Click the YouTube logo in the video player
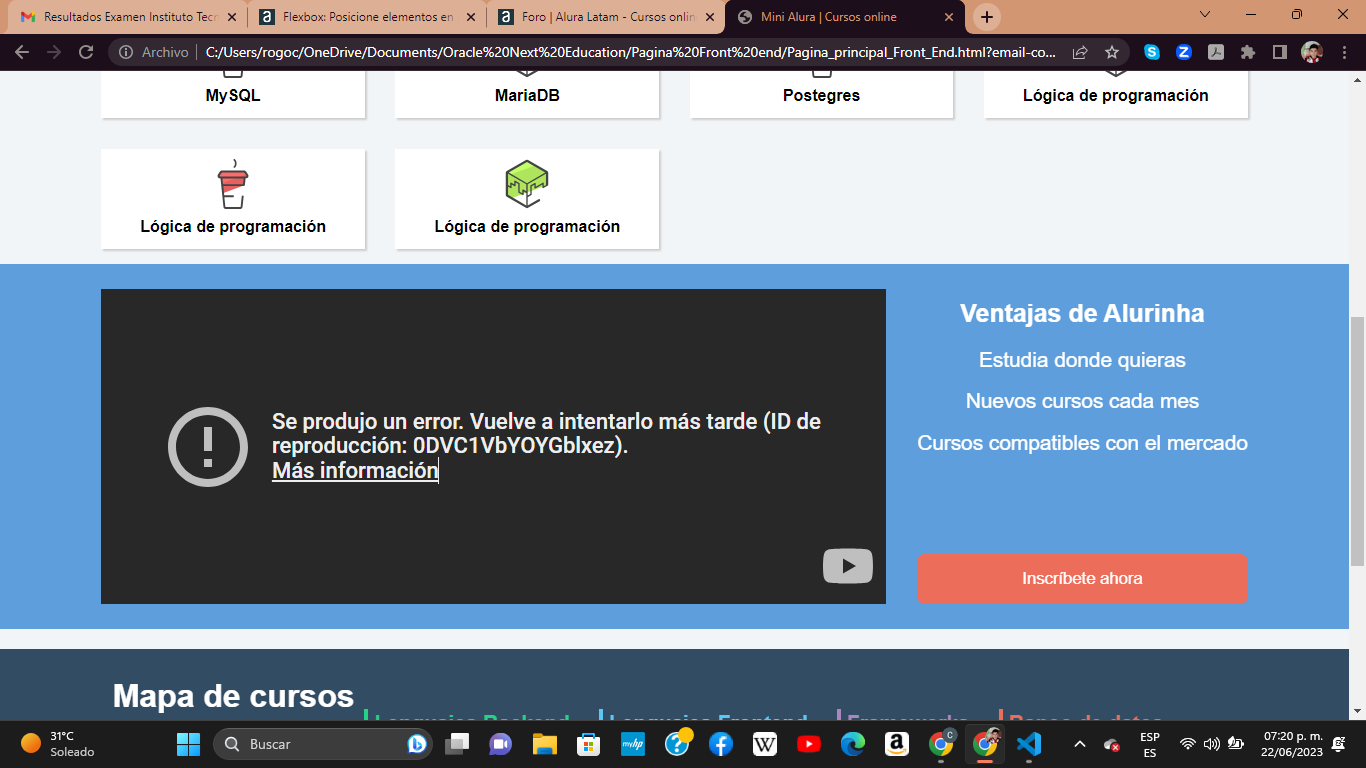 [x=848, y=566]
